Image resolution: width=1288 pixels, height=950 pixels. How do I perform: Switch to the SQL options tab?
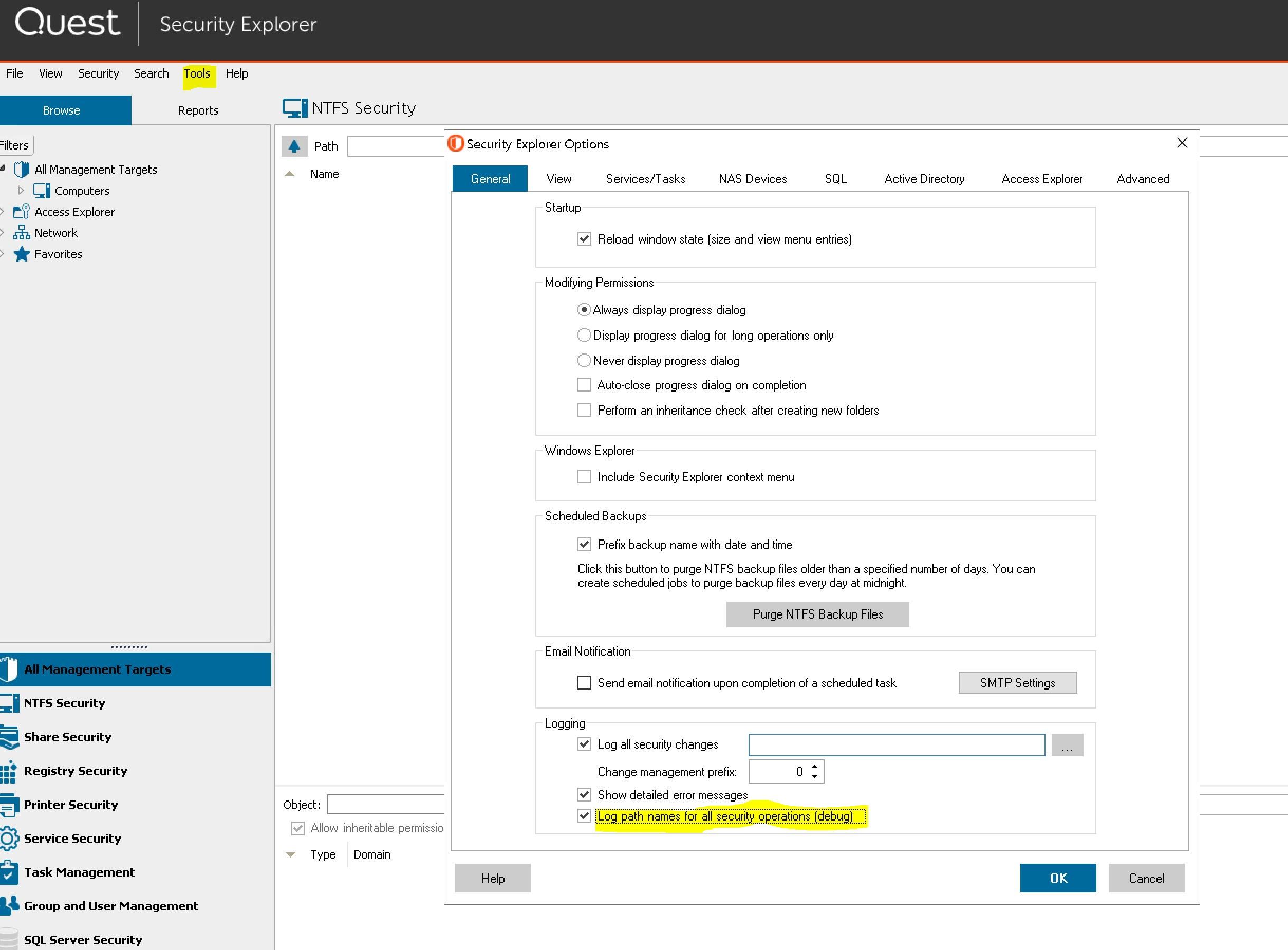click(835, 179)
